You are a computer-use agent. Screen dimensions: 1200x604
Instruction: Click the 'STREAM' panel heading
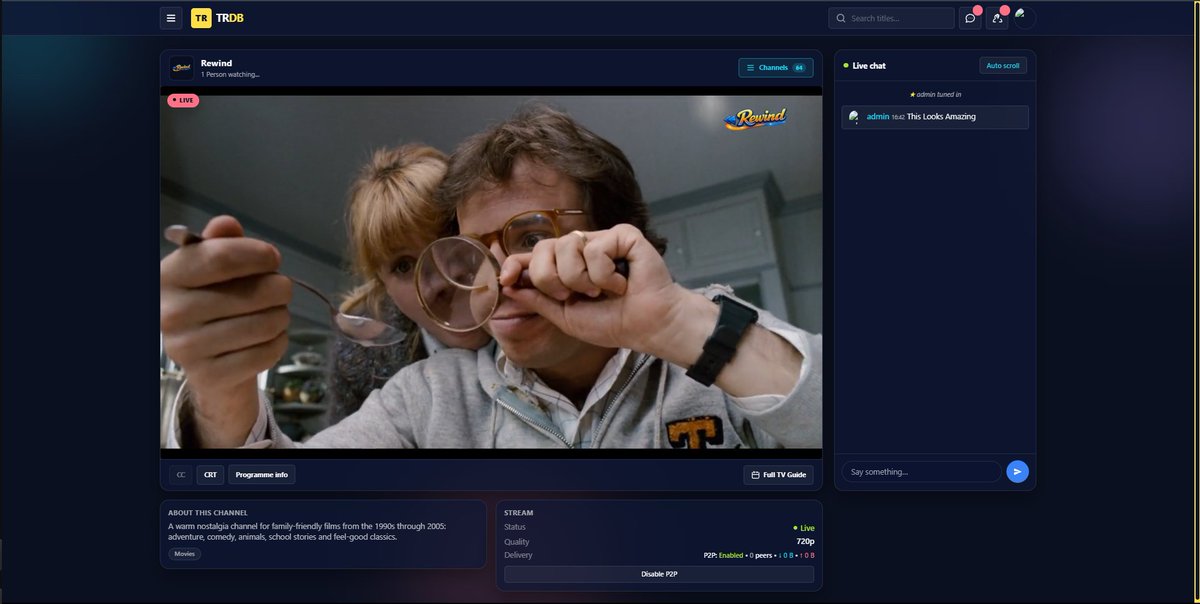[518, 513]
